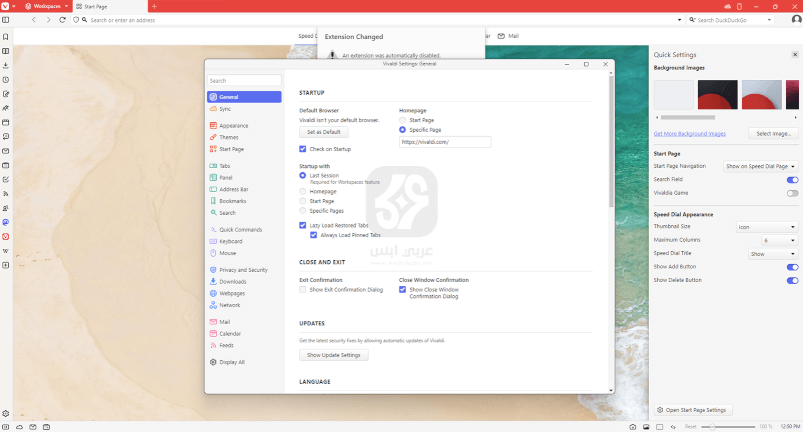Open the Tabs settings section
803x432 pixels.
[x=224, y=166]
